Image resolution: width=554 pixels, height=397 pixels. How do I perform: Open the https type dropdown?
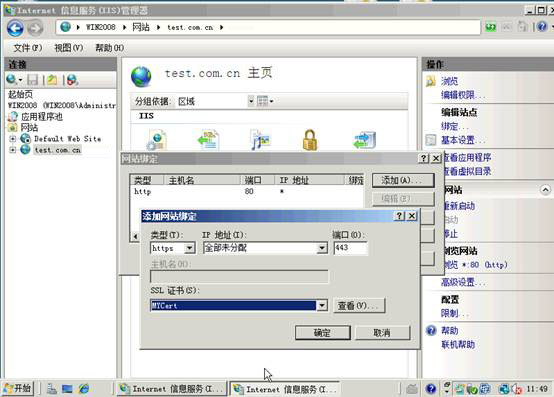[189, 248]
